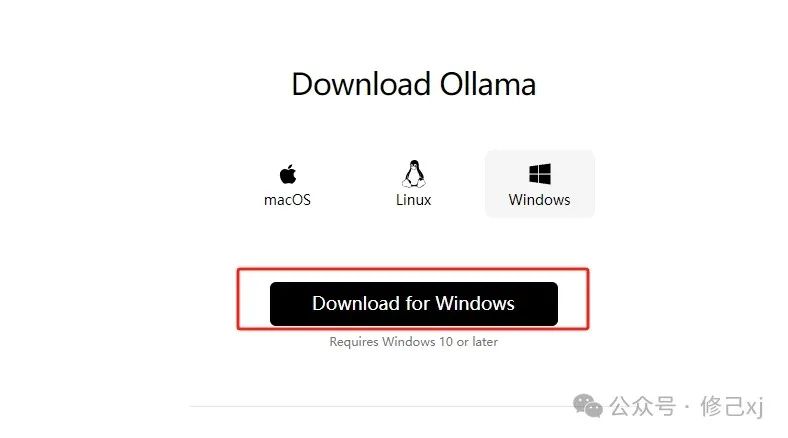Click the Download Ollama heading
The width and height of the screenshot is (788, 438).
[414, 84]
